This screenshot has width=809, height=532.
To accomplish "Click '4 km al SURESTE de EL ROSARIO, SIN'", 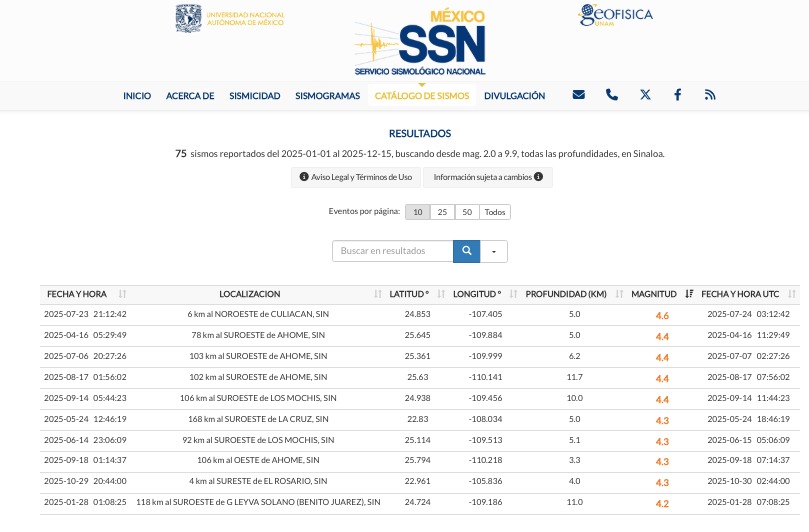I will [258, 481].
